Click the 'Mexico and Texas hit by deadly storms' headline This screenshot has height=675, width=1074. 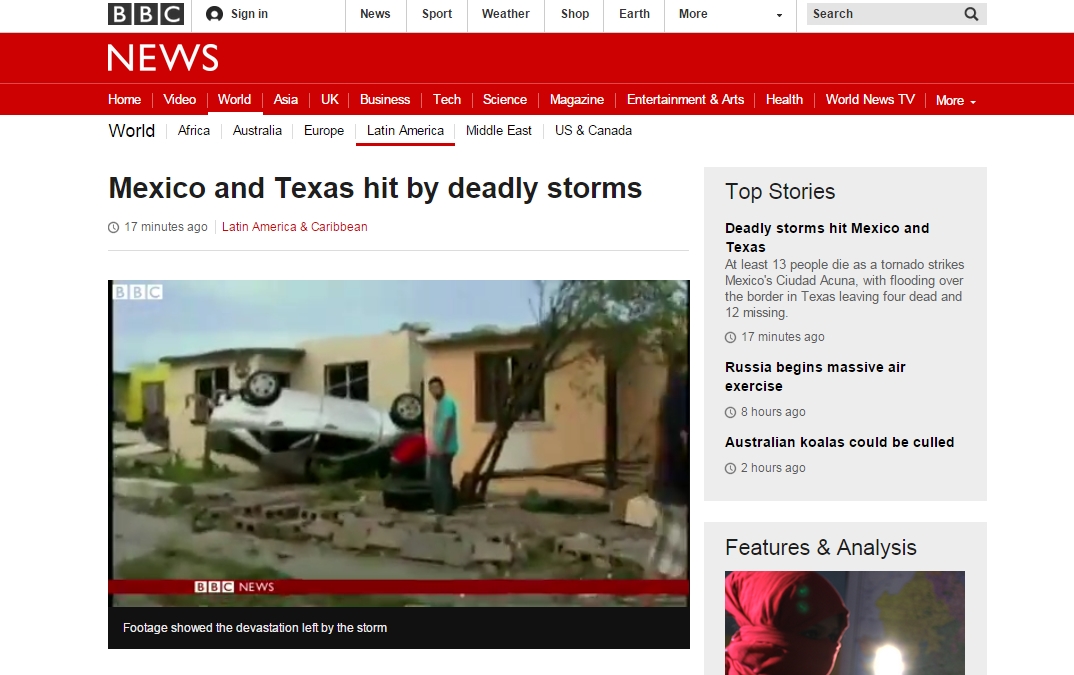click(x=375, y=188)
